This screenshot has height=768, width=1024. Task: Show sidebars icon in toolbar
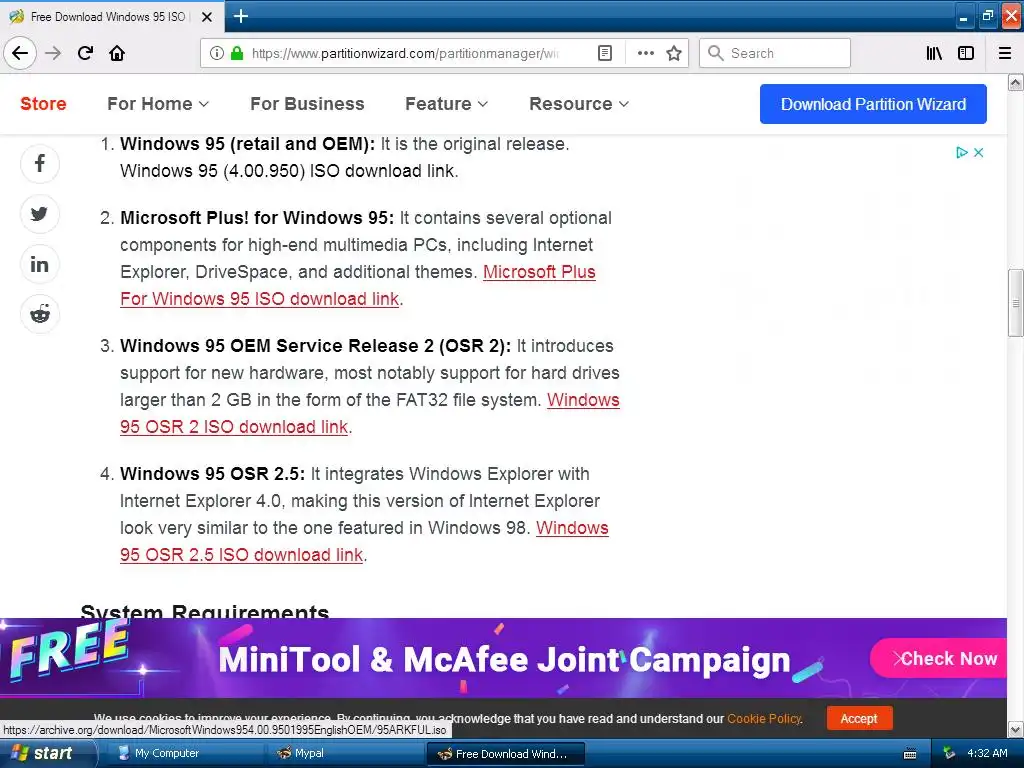966,53
